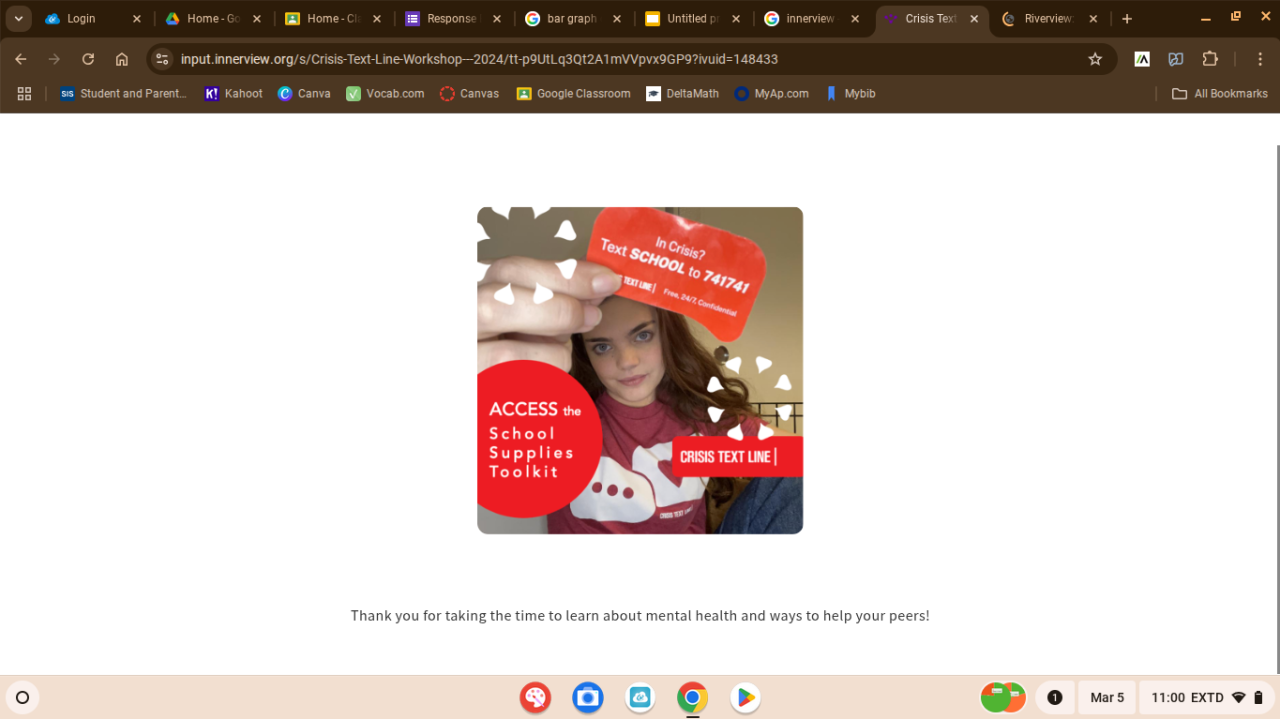Open the Extensions puzzle menu
Viewport: 1280px width, 719px height.
click(1210, 59)
